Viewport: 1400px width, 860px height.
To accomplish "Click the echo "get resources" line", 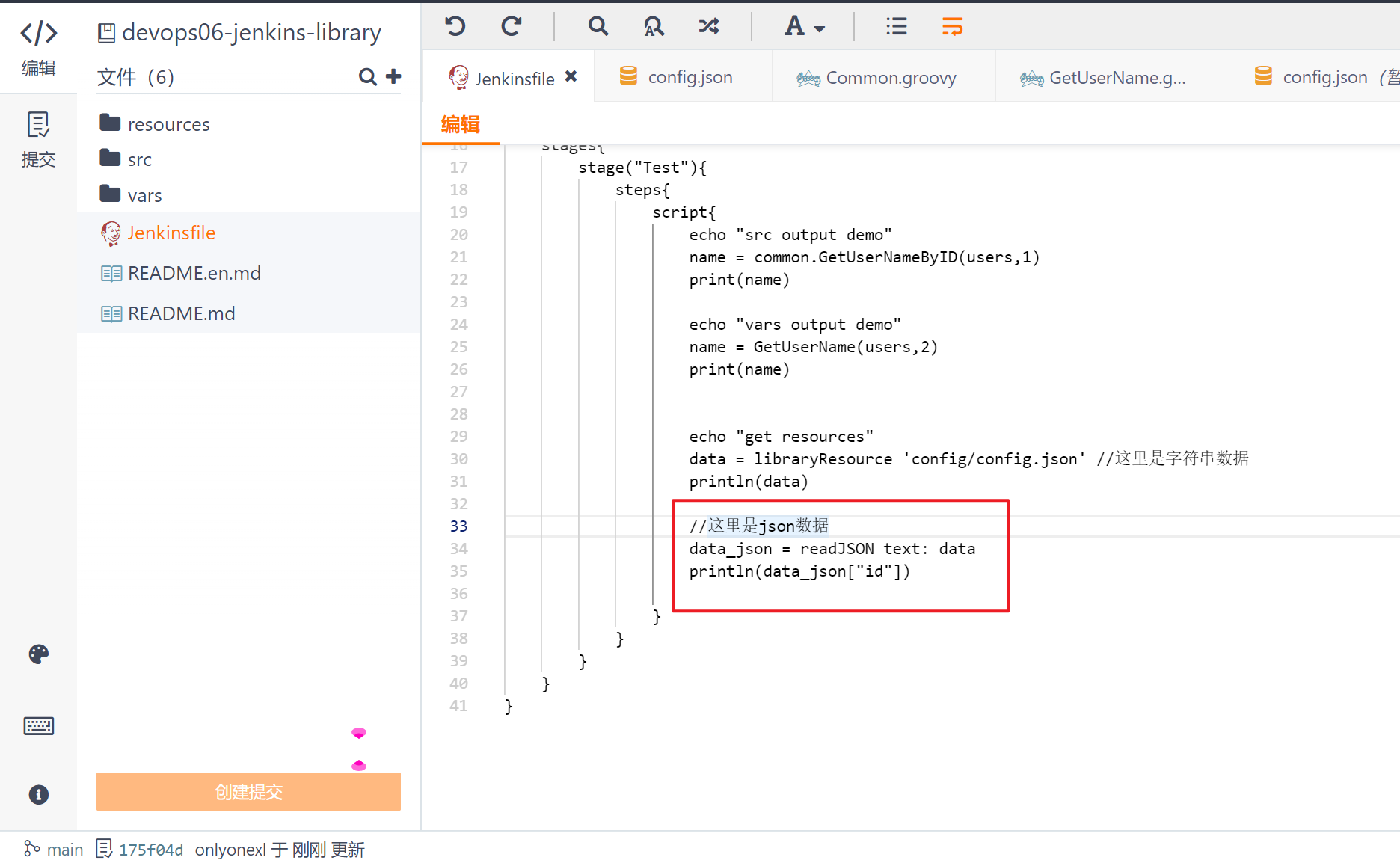I will 781,437.
